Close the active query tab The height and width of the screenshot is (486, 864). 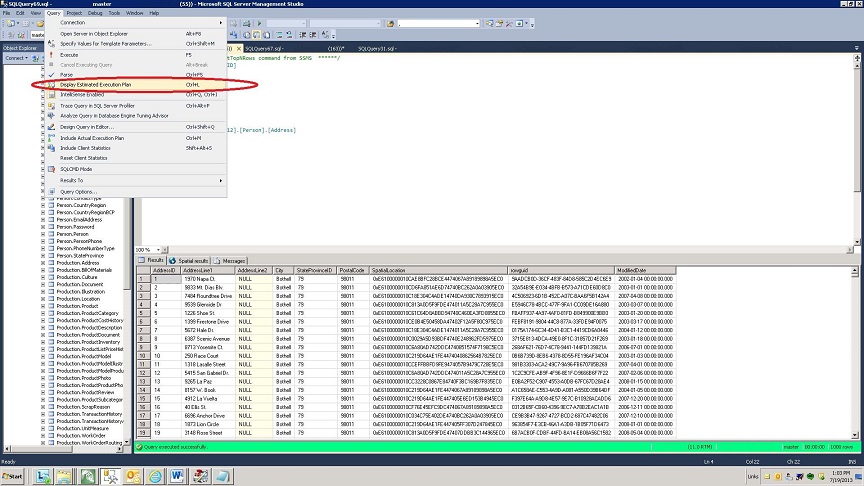tap(239, 48)
